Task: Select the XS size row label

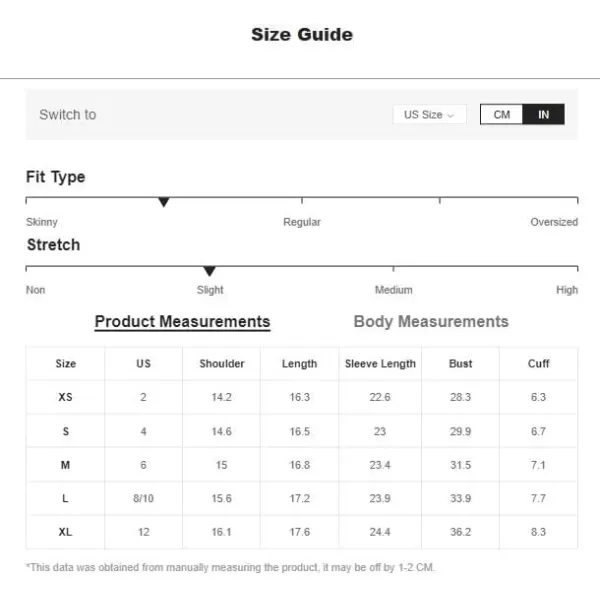Action: pos(65,397)
